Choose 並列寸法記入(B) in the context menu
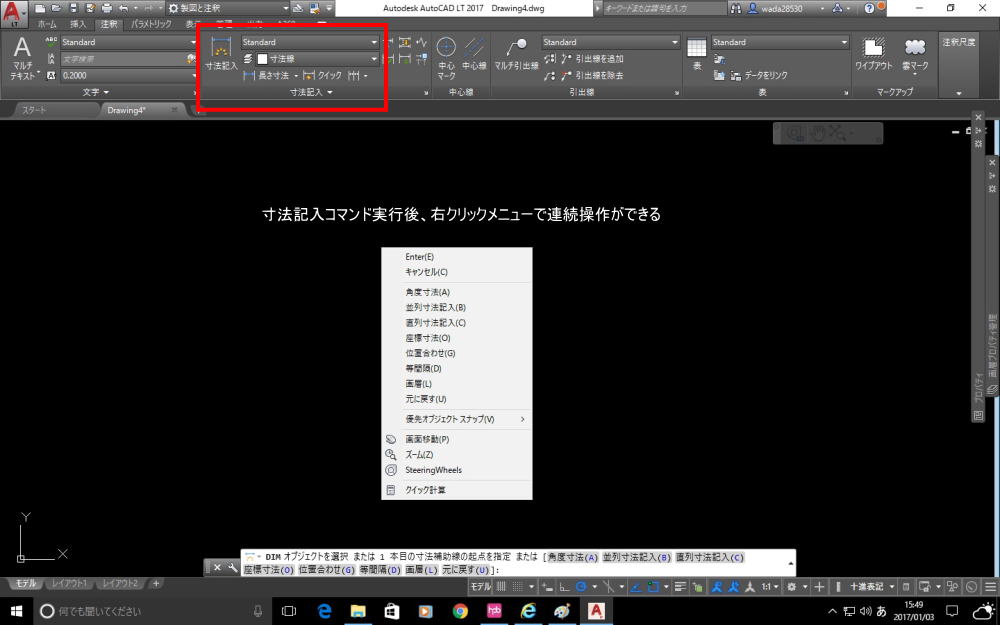1000x625 pixels. click(457, 307)
